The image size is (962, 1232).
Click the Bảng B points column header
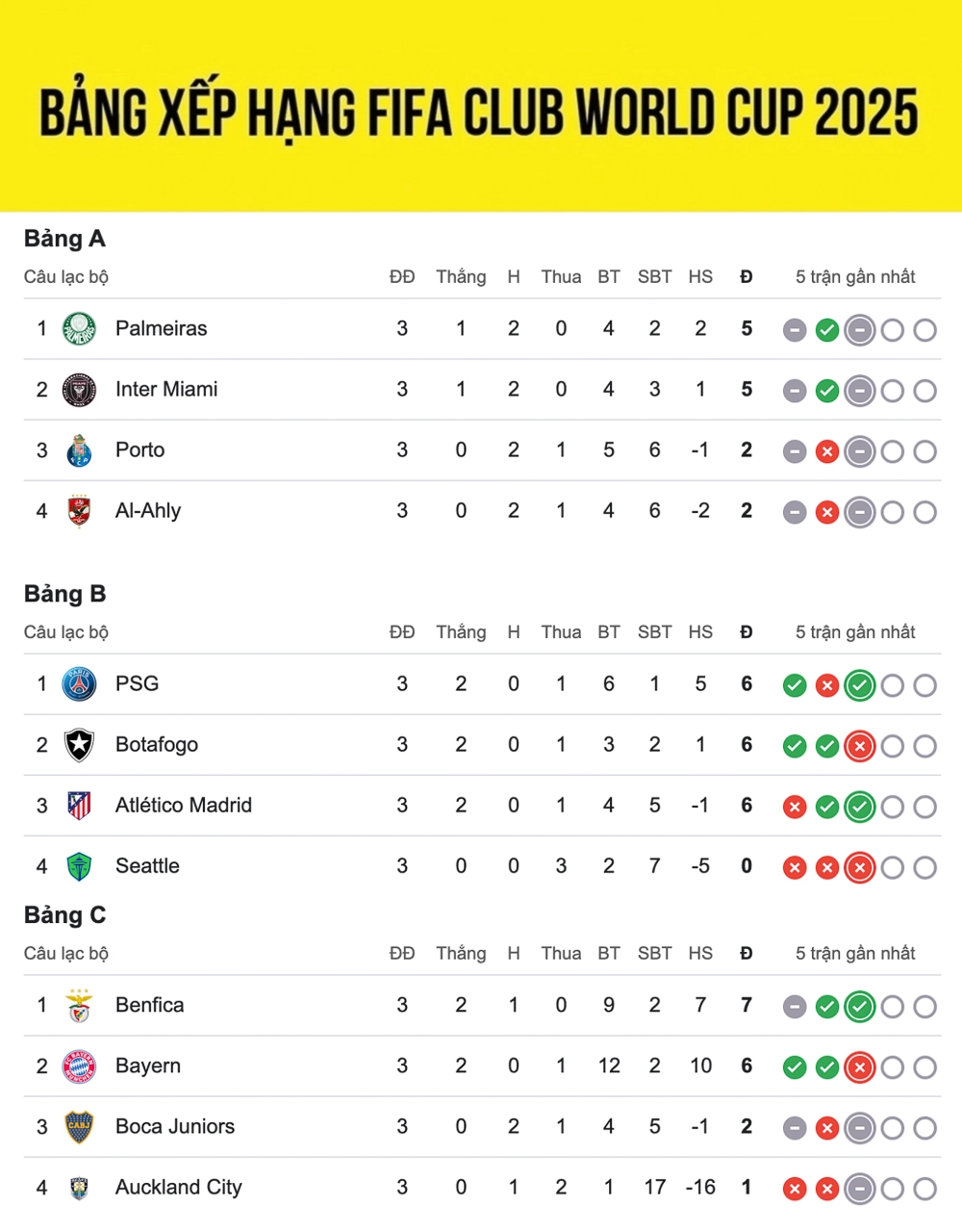[x=747, y=632]
